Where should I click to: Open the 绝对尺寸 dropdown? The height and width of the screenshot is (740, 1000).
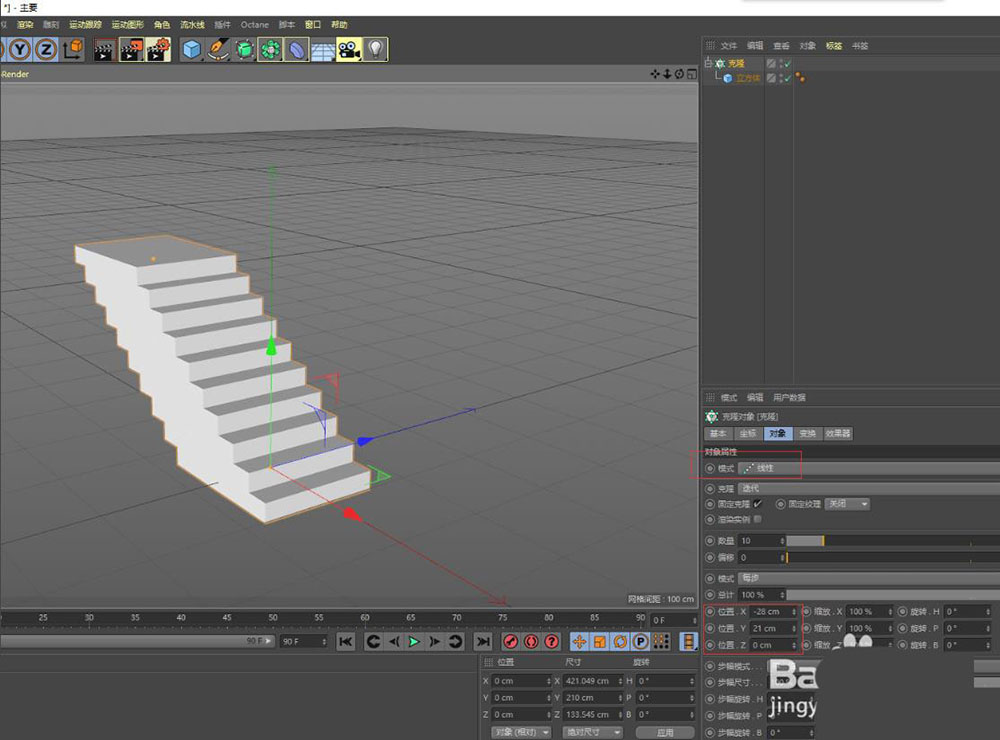click(592, 732)
